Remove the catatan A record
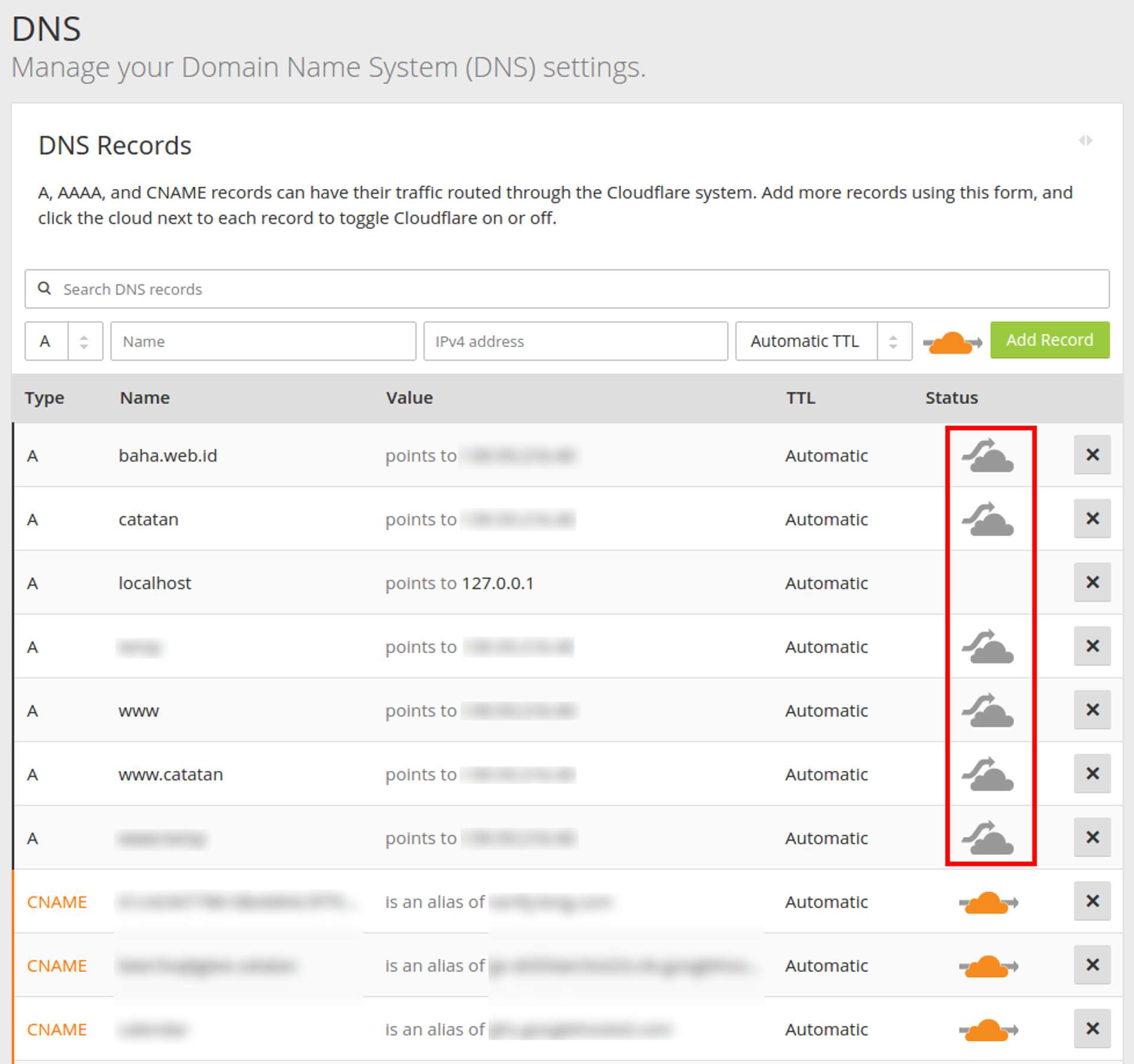This screenshot has height=1064, width=1134. pos(1092,518)
